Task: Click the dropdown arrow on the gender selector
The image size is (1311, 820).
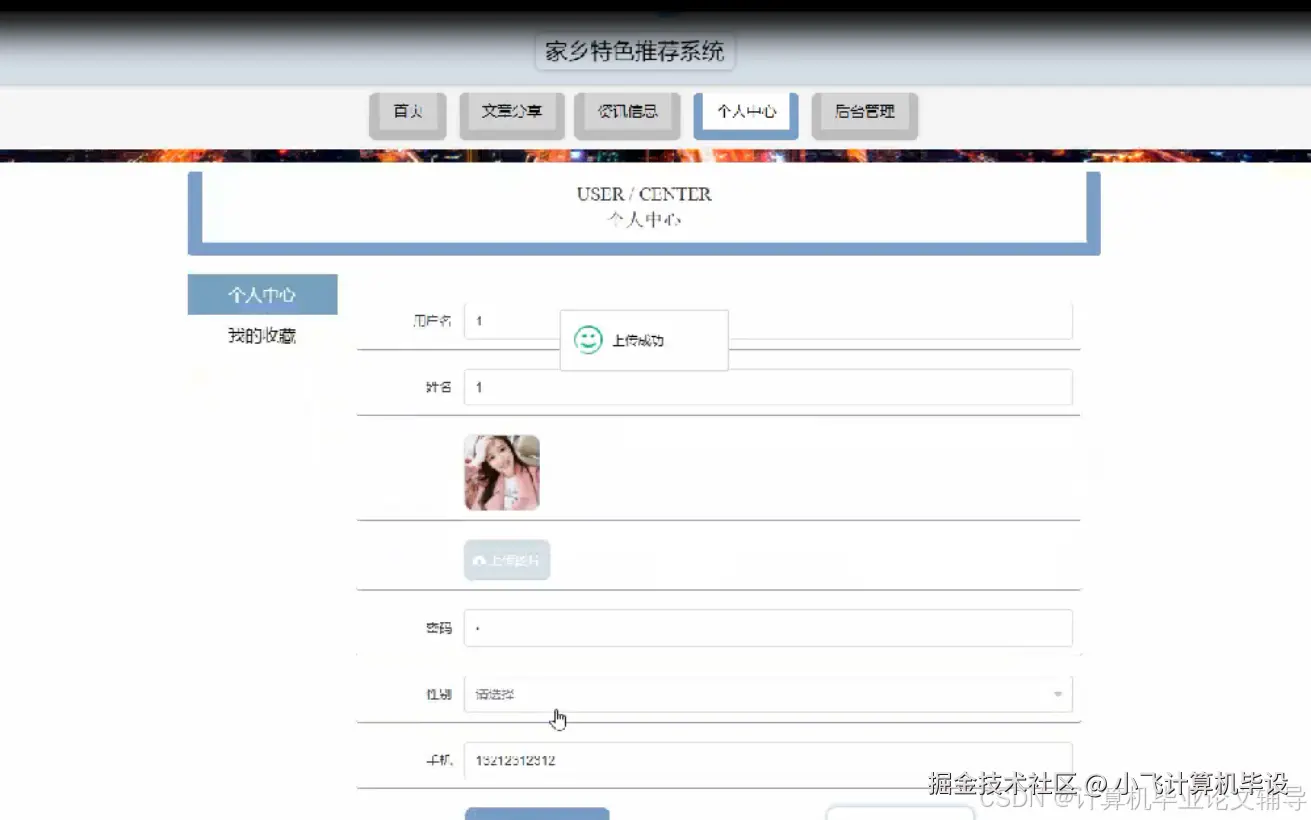Action: pos(1057,694)
